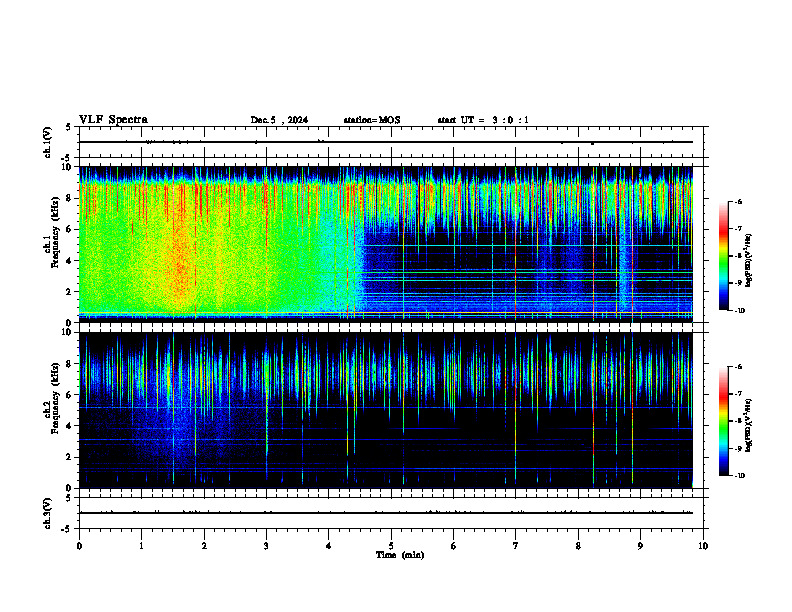The image size is (792, 612).
Task: Click the "ch.1(V)" axis label
Action: [48, 142]
